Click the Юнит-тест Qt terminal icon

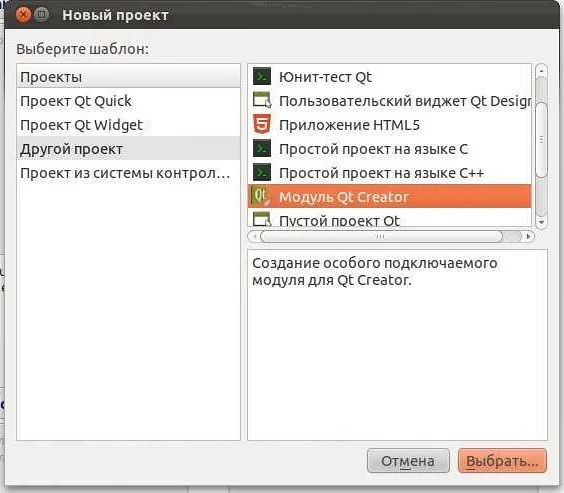click(261, 76)
